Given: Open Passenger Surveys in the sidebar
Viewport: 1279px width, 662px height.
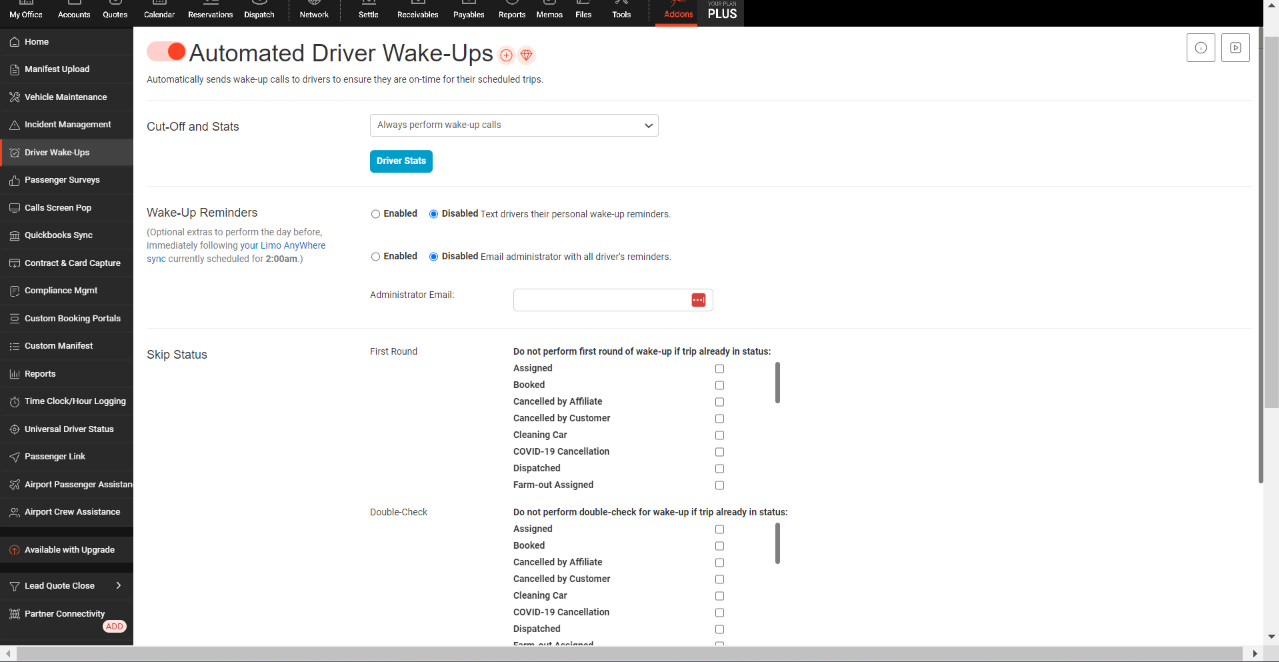Looking at the screenshot, I should click(x=62, y=180).
